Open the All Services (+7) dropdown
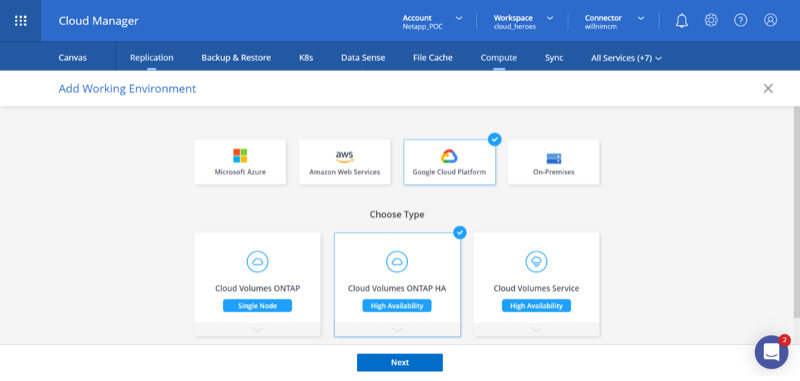This screenshot has width=800, height=381. coord(626,58)
